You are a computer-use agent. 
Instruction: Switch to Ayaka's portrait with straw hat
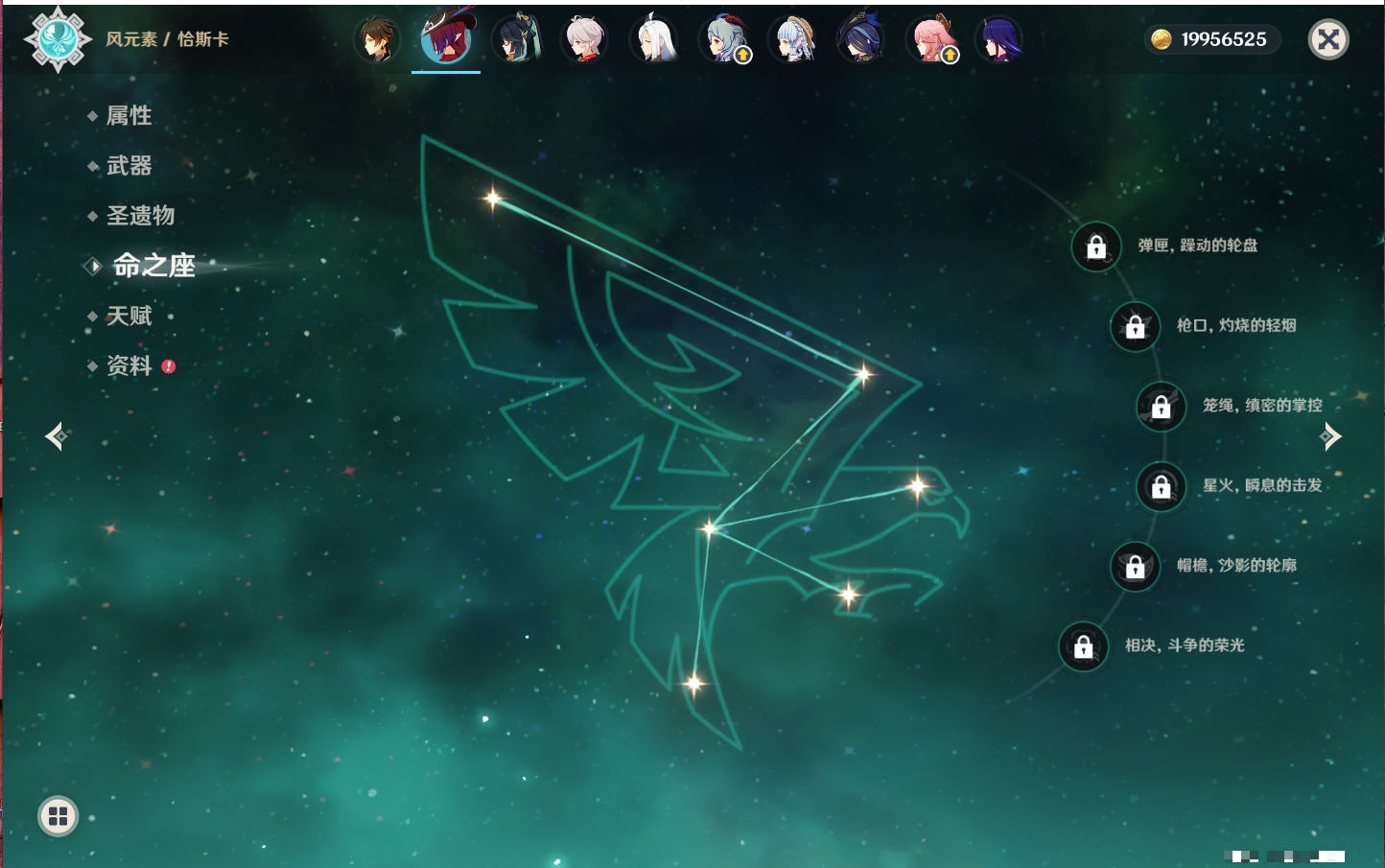point(792,39)
